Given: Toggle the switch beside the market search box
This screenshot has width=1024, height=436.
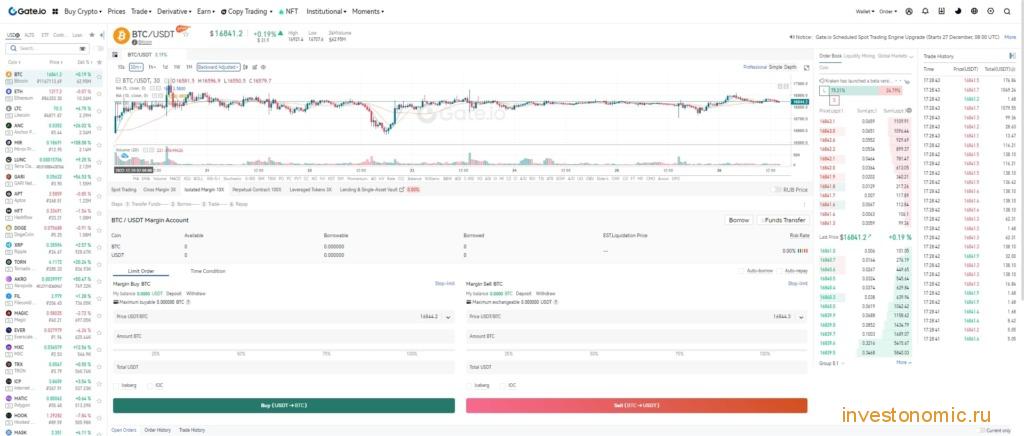Looking at the screenshot, I should tap(99, 48).
